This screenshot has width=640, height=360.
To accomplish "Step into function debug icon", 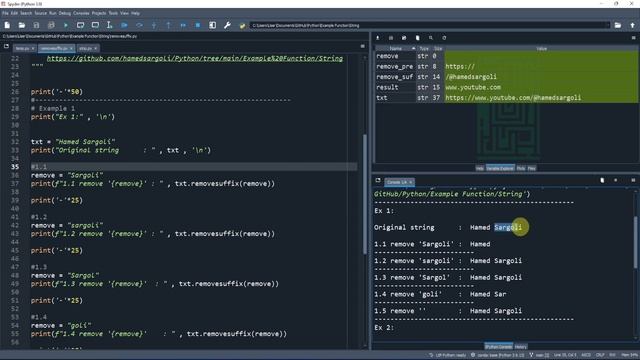I will [x=154, y=25].
